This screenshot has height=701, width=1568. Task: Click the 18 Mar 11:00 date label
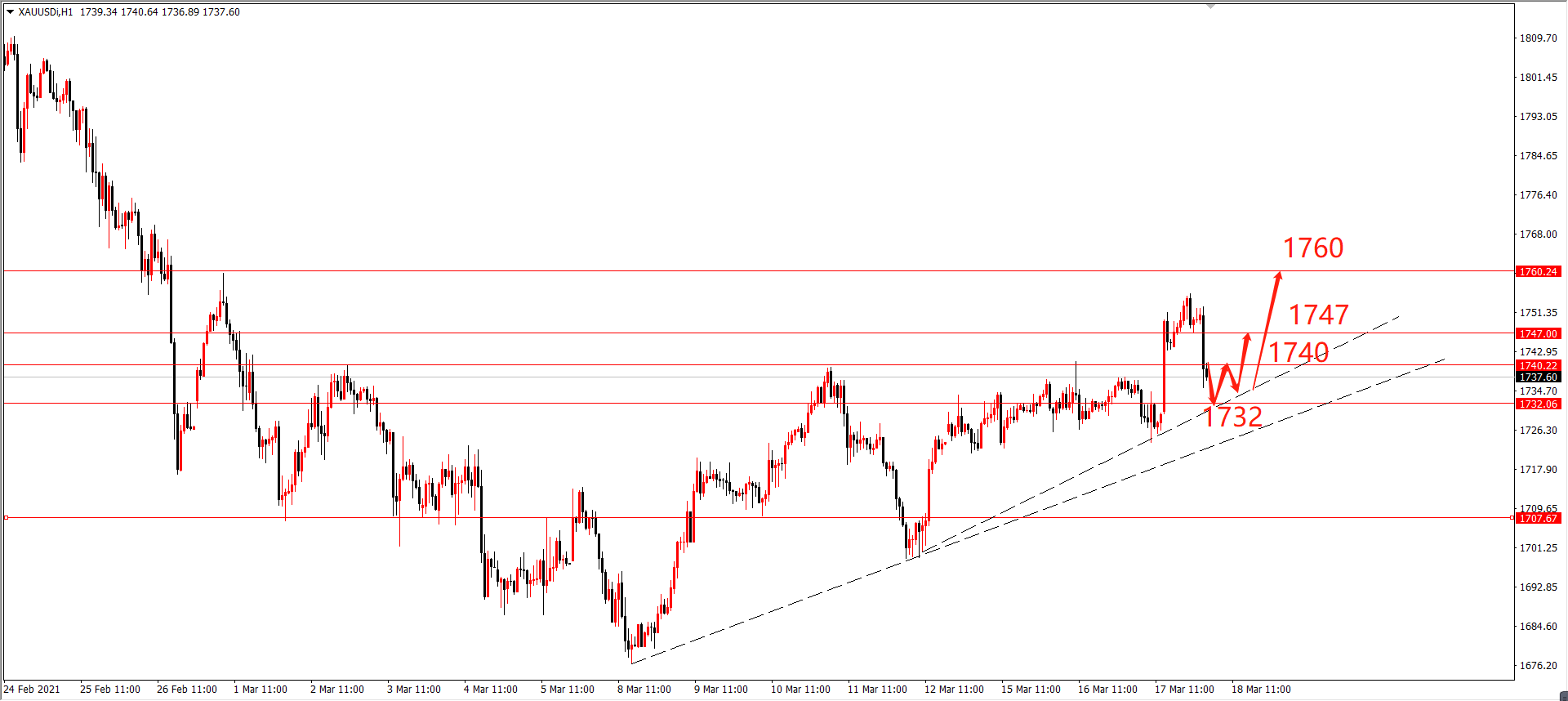coord(1262,690)
